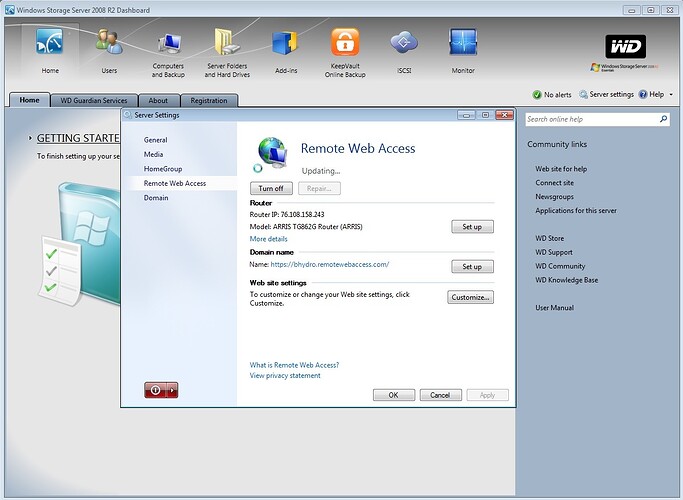683x500 pixels.
Task: Select General in Server Settings
Action: pyautogui.click(x=156, y=140)
